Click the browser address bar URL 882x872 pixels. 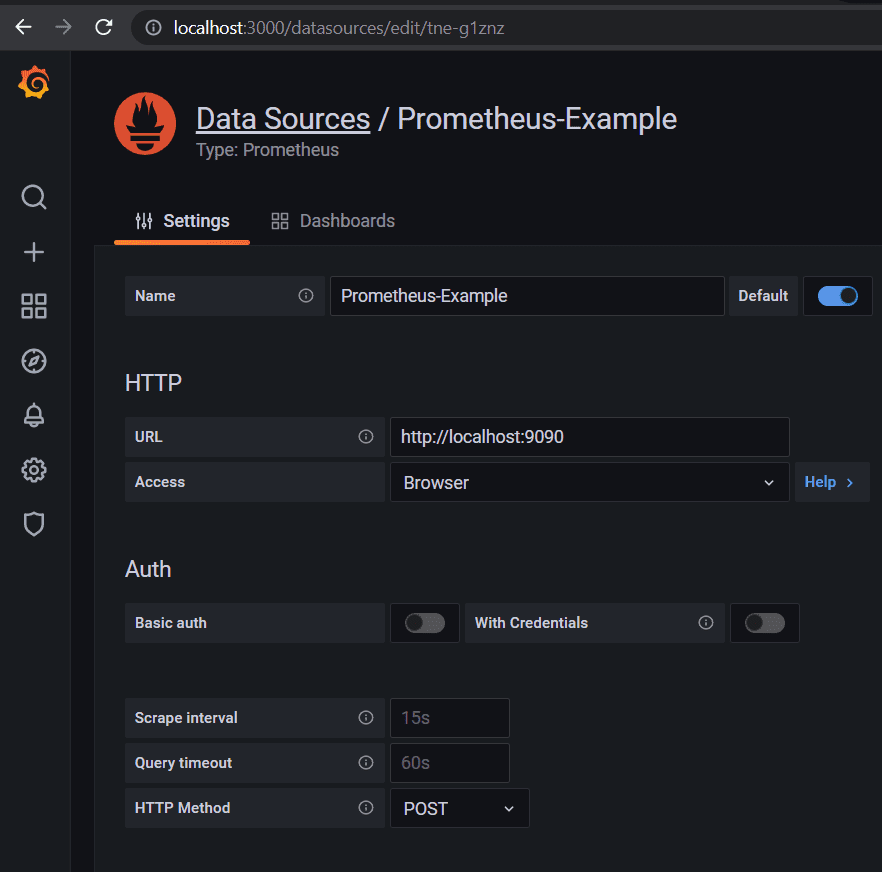click(x=339, y=28)
